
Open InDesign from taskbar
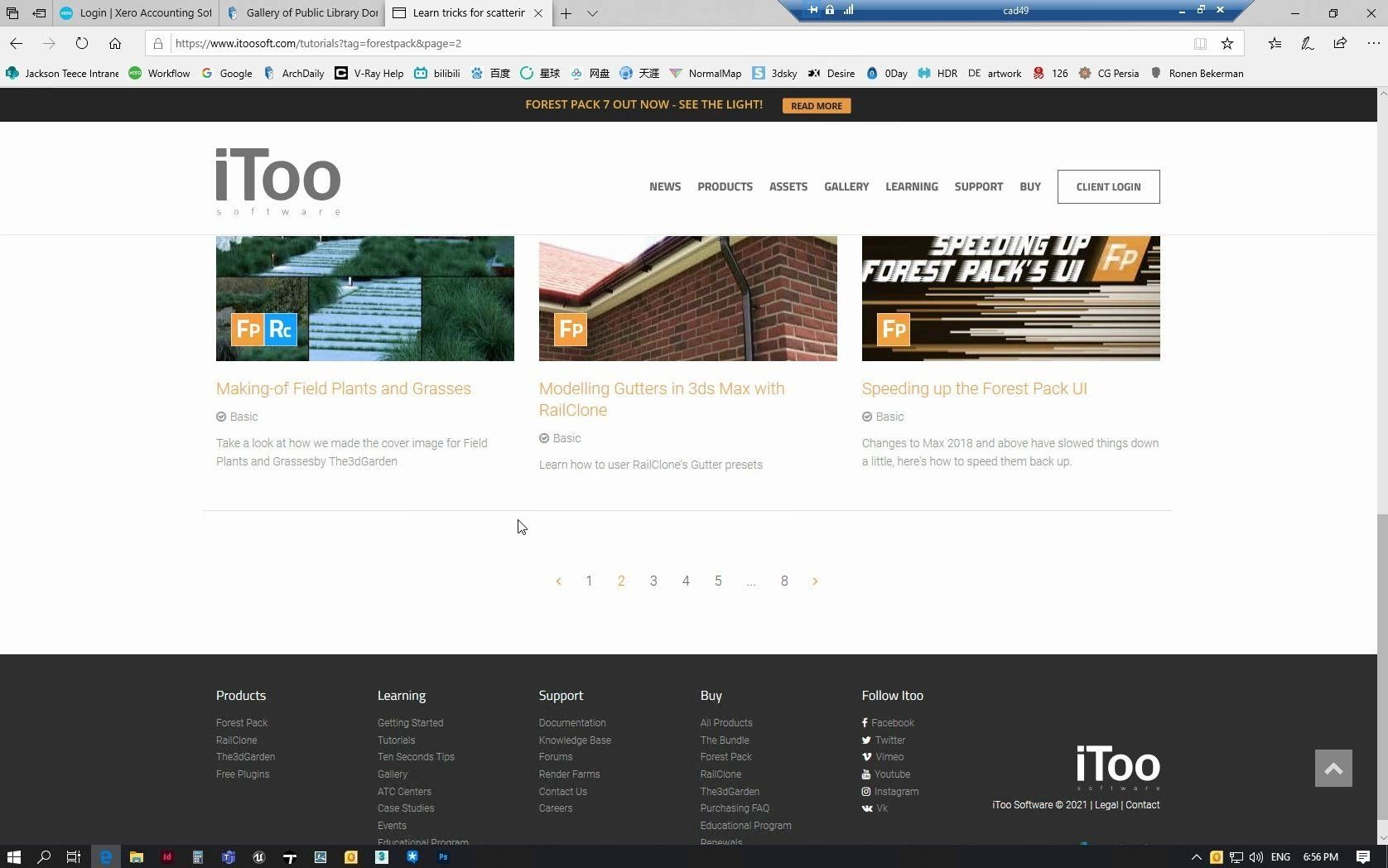[x=166, y=857]
